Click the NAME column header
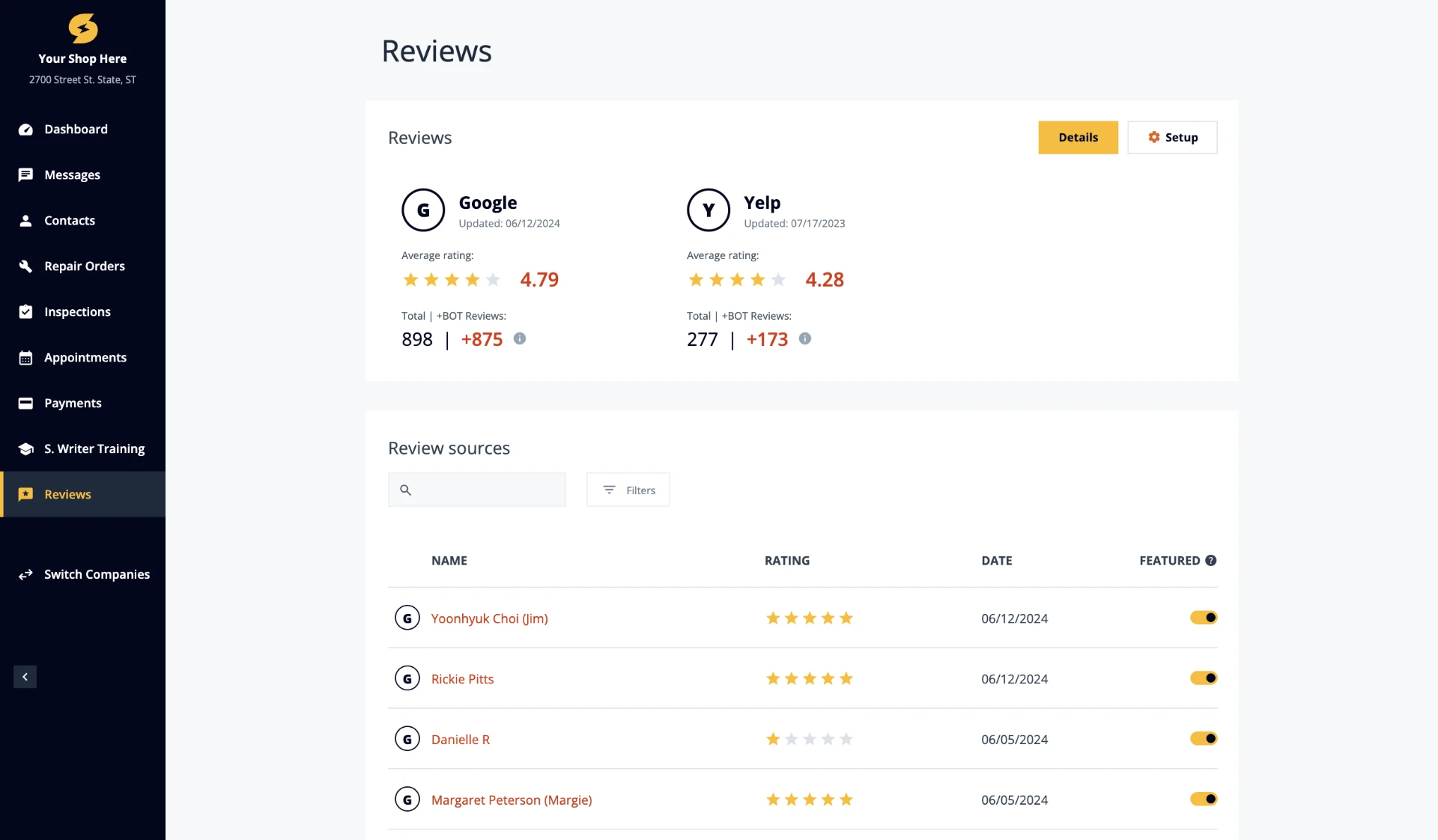 coord(449,561)
